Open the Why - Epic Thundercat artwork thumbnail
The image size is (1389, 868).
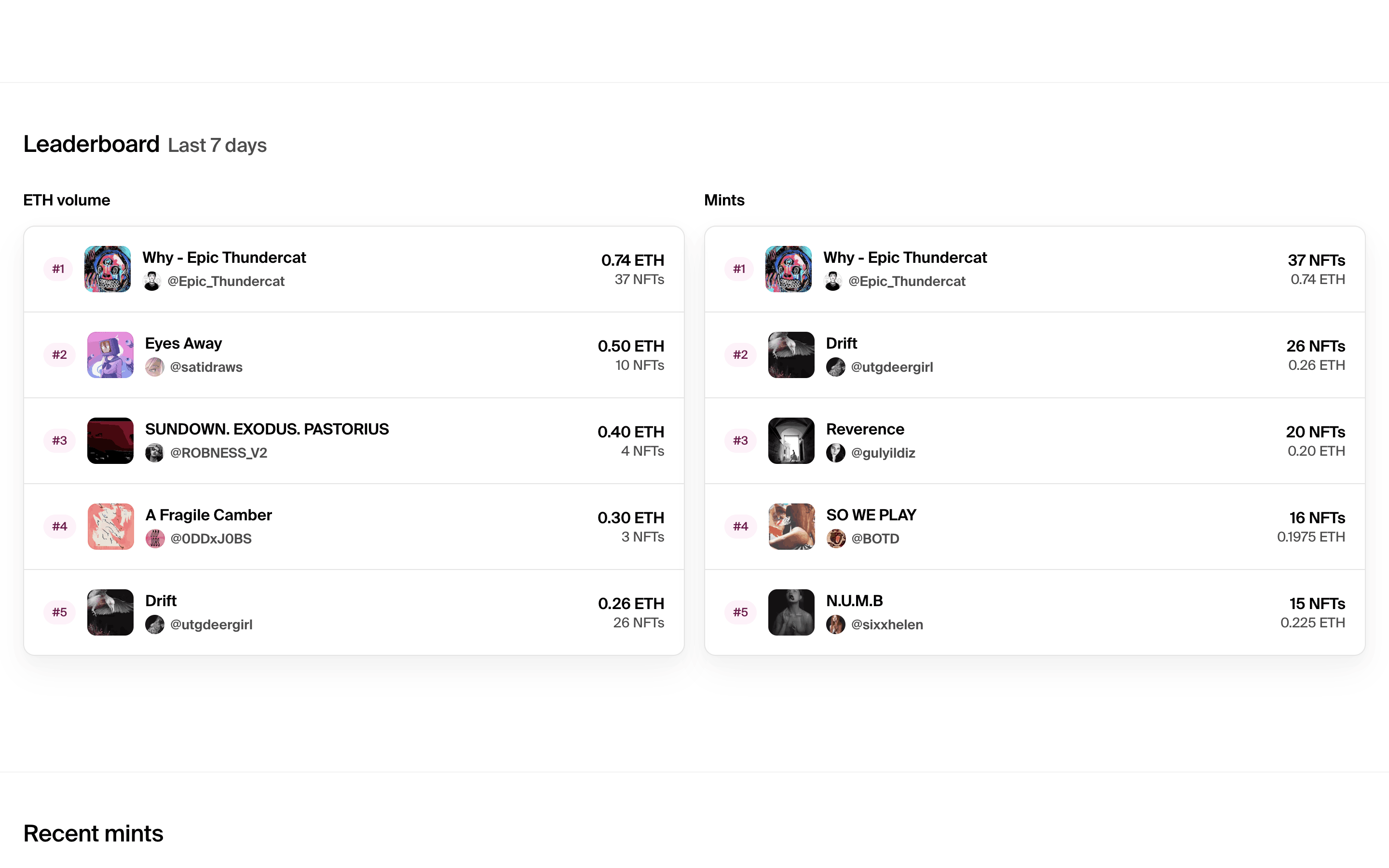(x=109, y=269)
